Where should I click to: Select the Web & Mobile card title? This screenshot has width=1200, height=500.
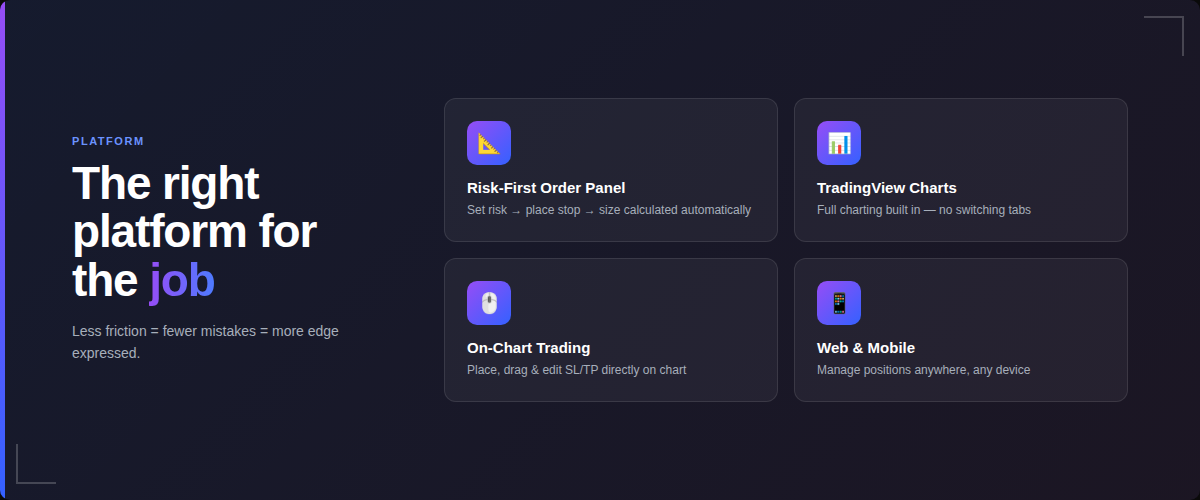click(865, 348)
